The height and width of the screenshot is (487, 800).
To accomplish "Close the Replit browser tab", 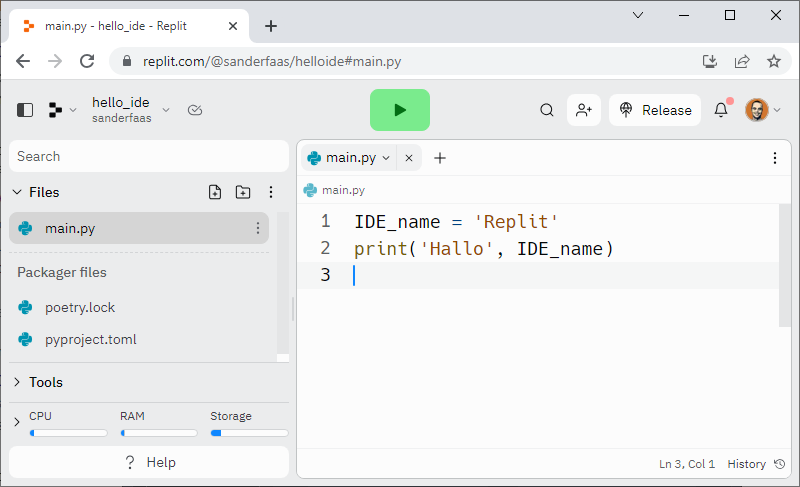I will 233,26.
